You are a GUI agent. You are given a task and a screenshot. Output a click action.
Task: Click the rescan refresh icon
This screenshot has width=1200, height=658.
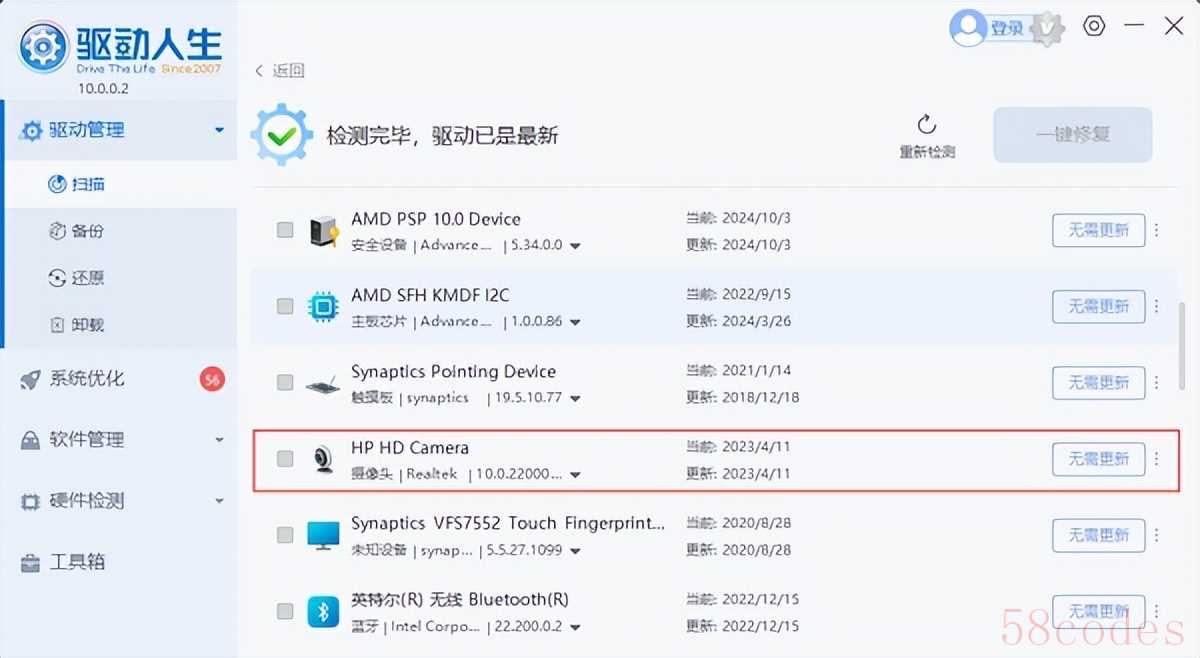coord(927,124)
